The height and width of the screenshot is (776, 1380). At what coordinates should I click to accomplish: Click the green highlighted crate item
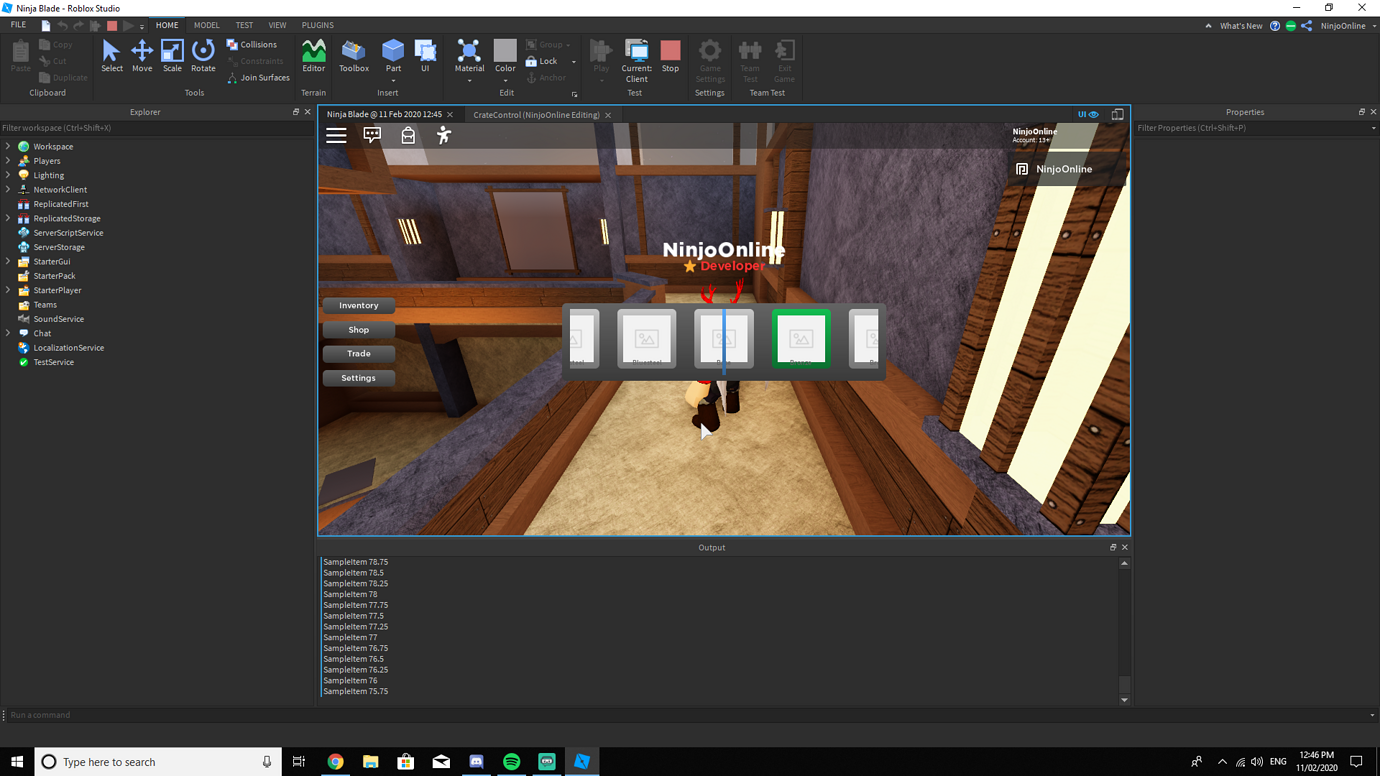(x=801, y=338)
